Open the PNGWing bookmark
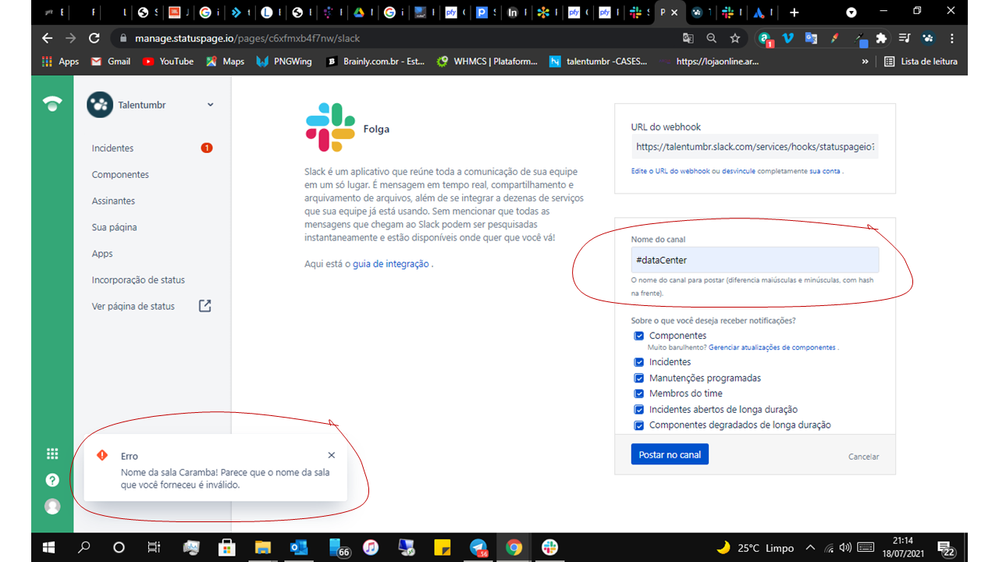The height and width of the screenshot is (562, 999). point(284,62)
